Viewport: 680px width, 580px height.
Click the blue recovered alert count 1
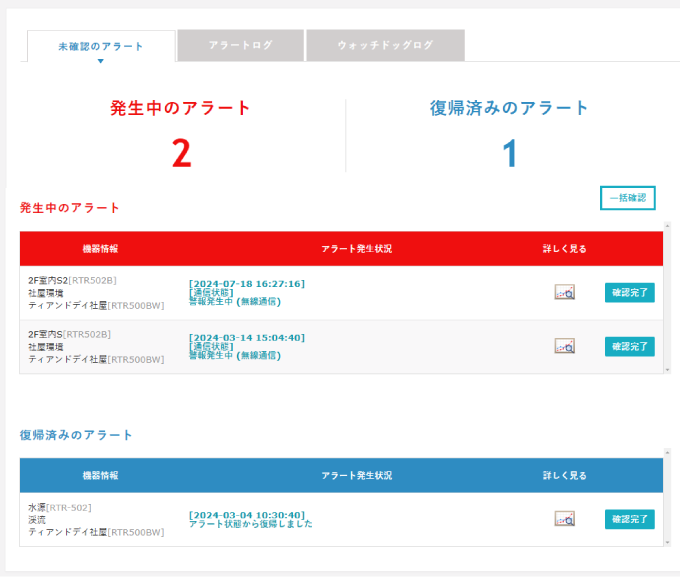click(509, 153)
